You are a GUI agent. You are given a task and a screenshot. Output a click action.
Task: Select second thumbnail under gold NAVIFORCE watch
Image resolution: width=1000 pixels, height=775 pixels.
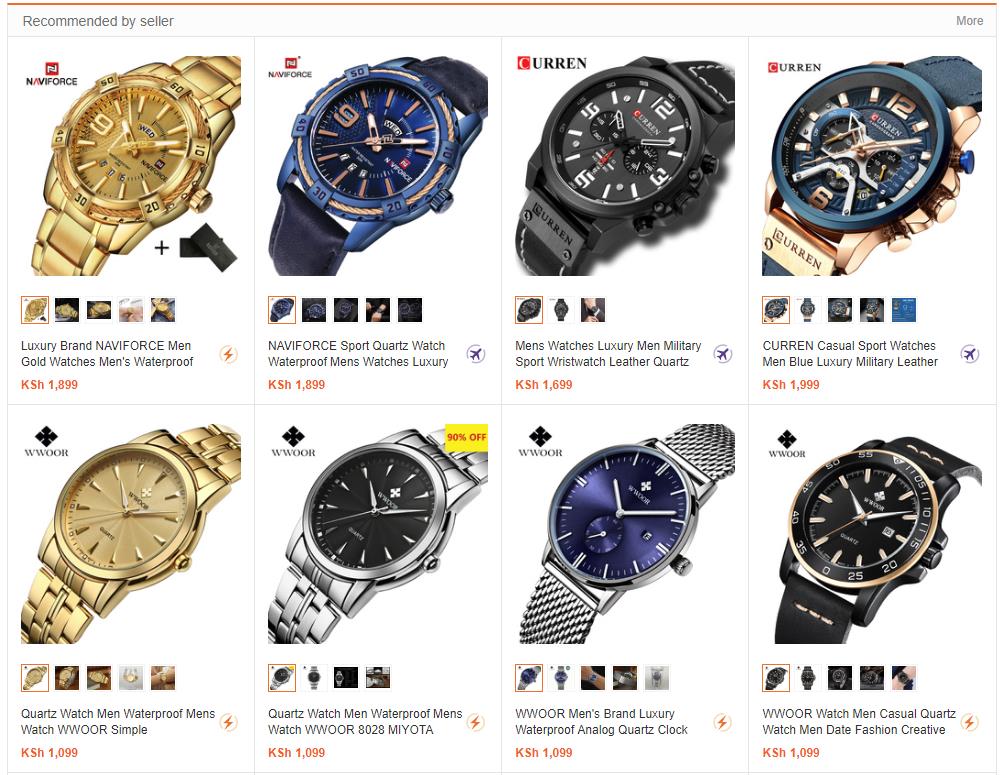67,310
